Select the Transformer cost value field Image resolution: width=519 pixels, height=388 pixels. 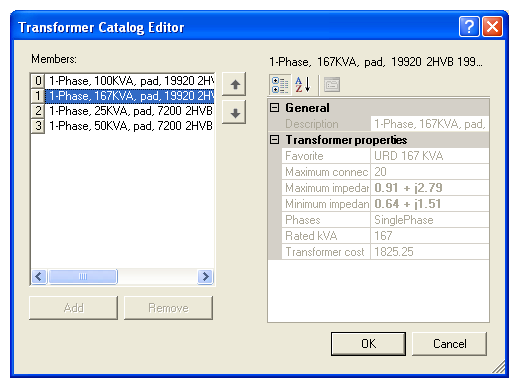point(430,252)
